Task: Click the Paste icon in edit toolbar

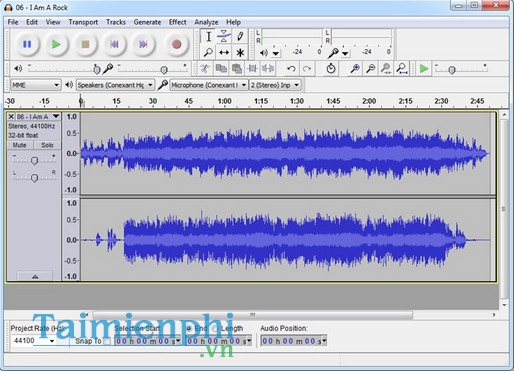Action: (x=237, y=69)
